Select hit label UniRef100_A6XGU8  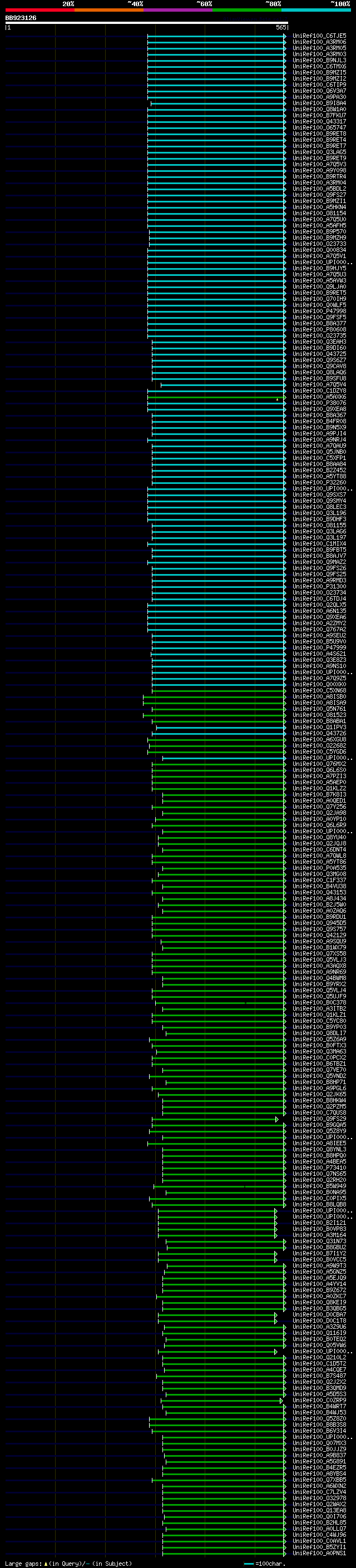point(319,739)
